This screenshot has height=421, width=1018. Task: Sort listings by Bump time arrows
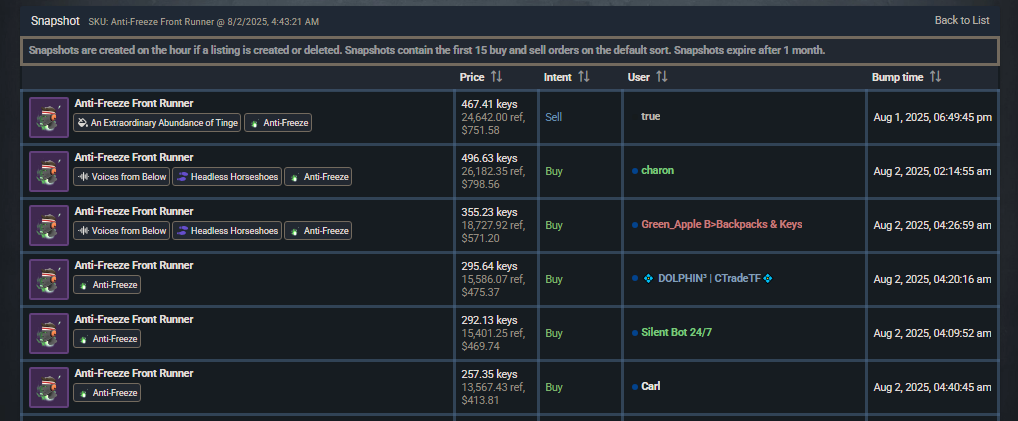tap(935, 77)
